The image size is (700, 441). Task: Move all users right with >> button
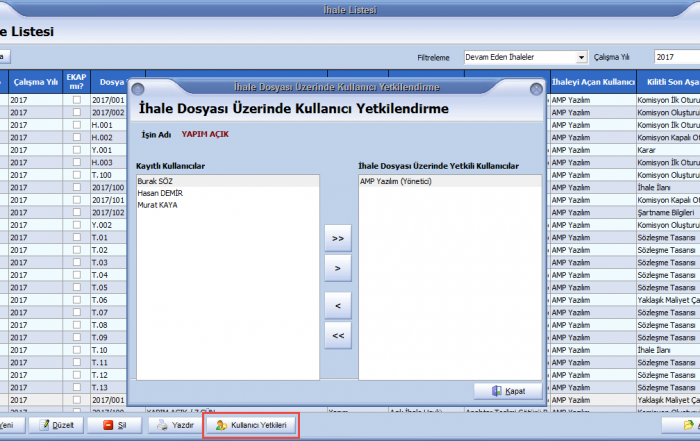tap(338, 239)
